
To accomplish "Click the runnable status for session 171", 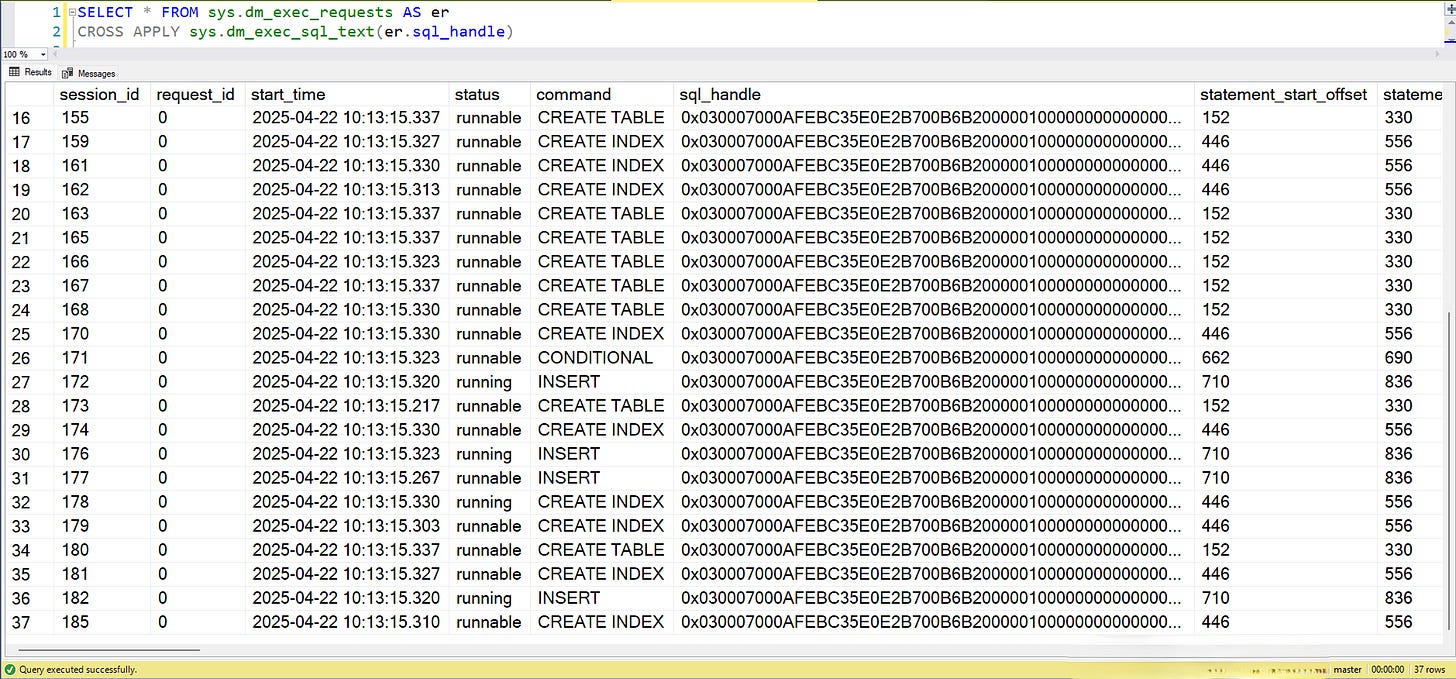I will coord(490,358).
